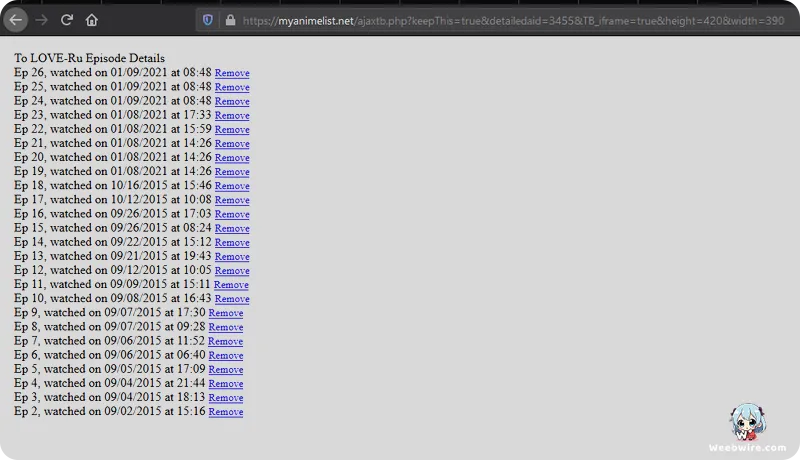Viewport: 800px width, 460px height.
Task: Remove Ep 25 watched entry
Action: [232, 87]
